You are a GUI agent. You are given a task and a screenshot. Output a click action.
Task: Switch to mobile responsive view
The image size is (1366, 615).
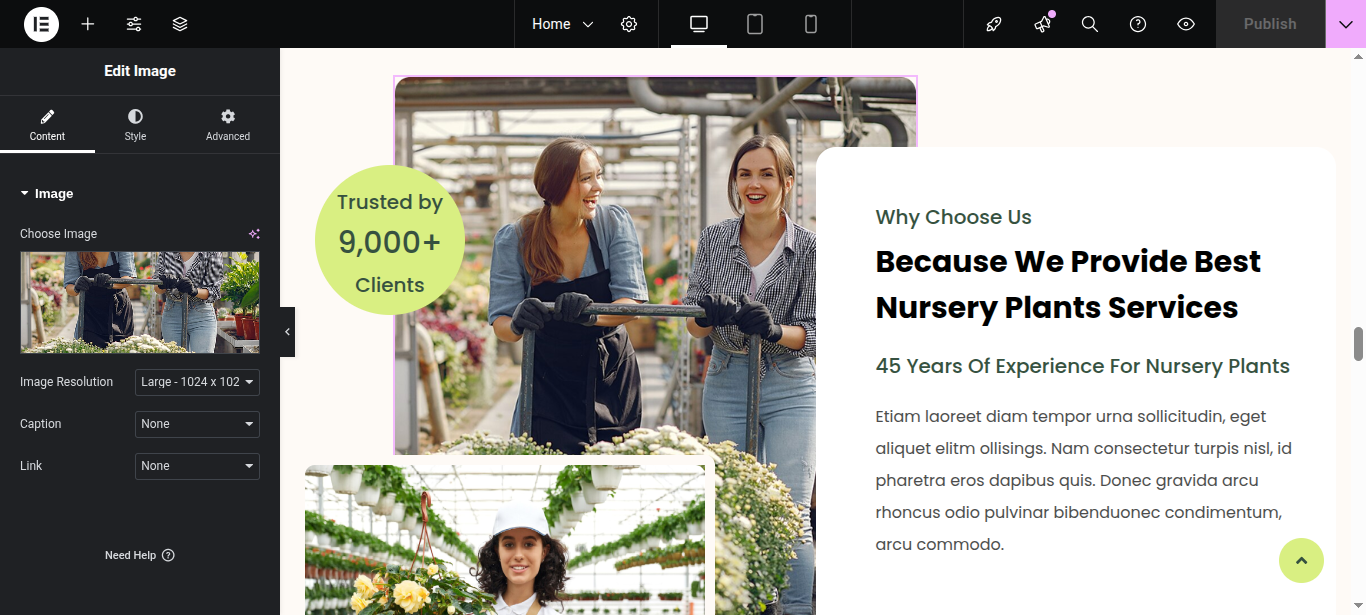pyautogui.click(x=811, y=24)
